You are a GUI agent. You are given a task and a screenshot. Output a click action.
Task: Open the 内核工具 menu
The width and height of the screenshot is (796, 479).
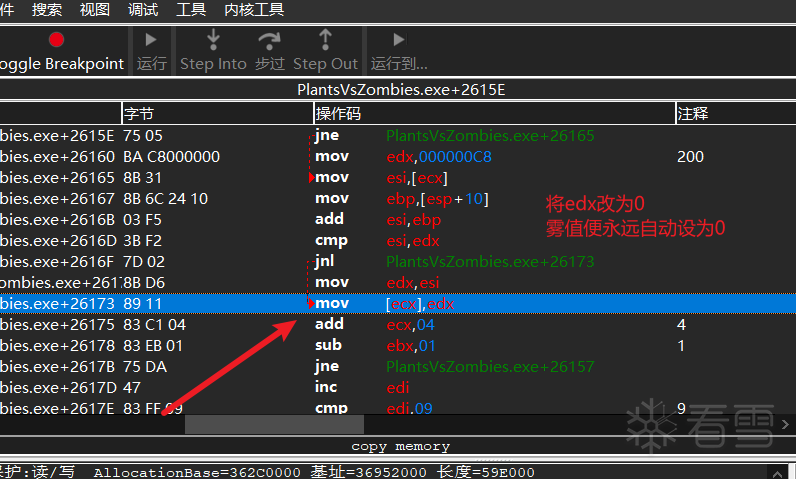pyautogui.click(x=254, y=9)
